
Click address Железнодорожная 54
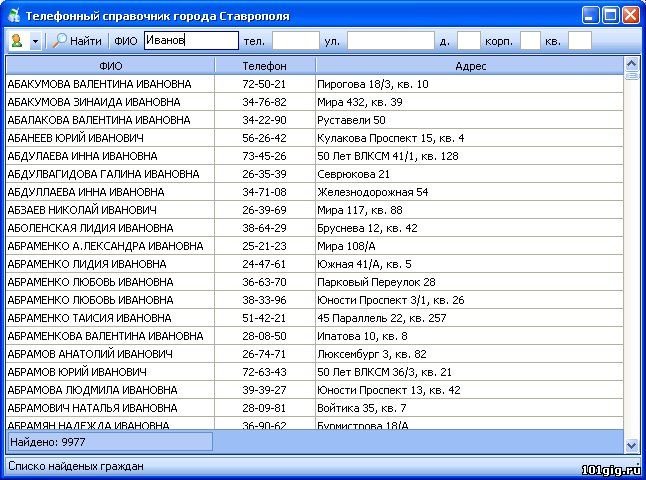[372, 192]
